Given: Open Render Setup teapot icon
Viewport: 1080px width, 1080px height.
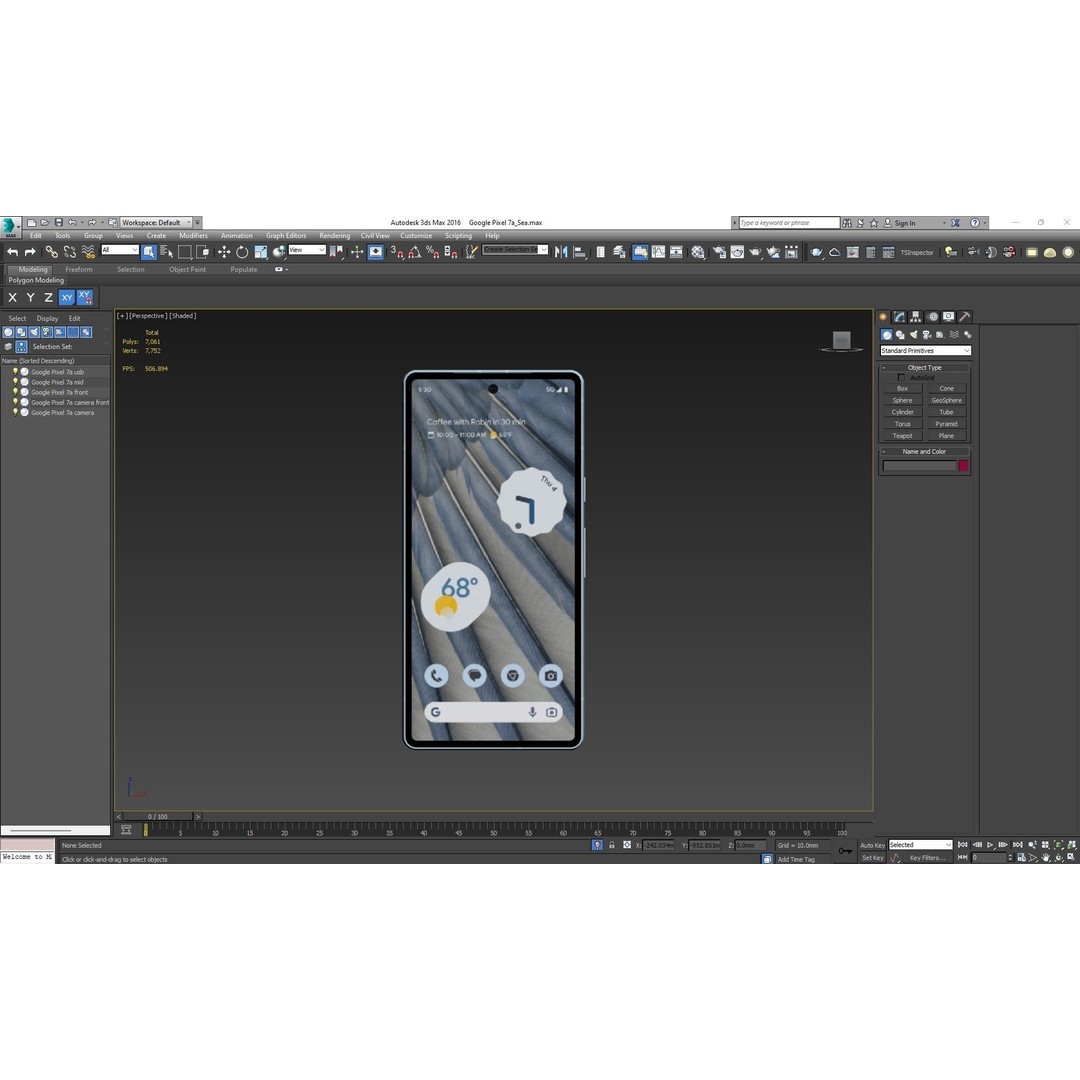Looking at the screenshot, I should point(719,252).
